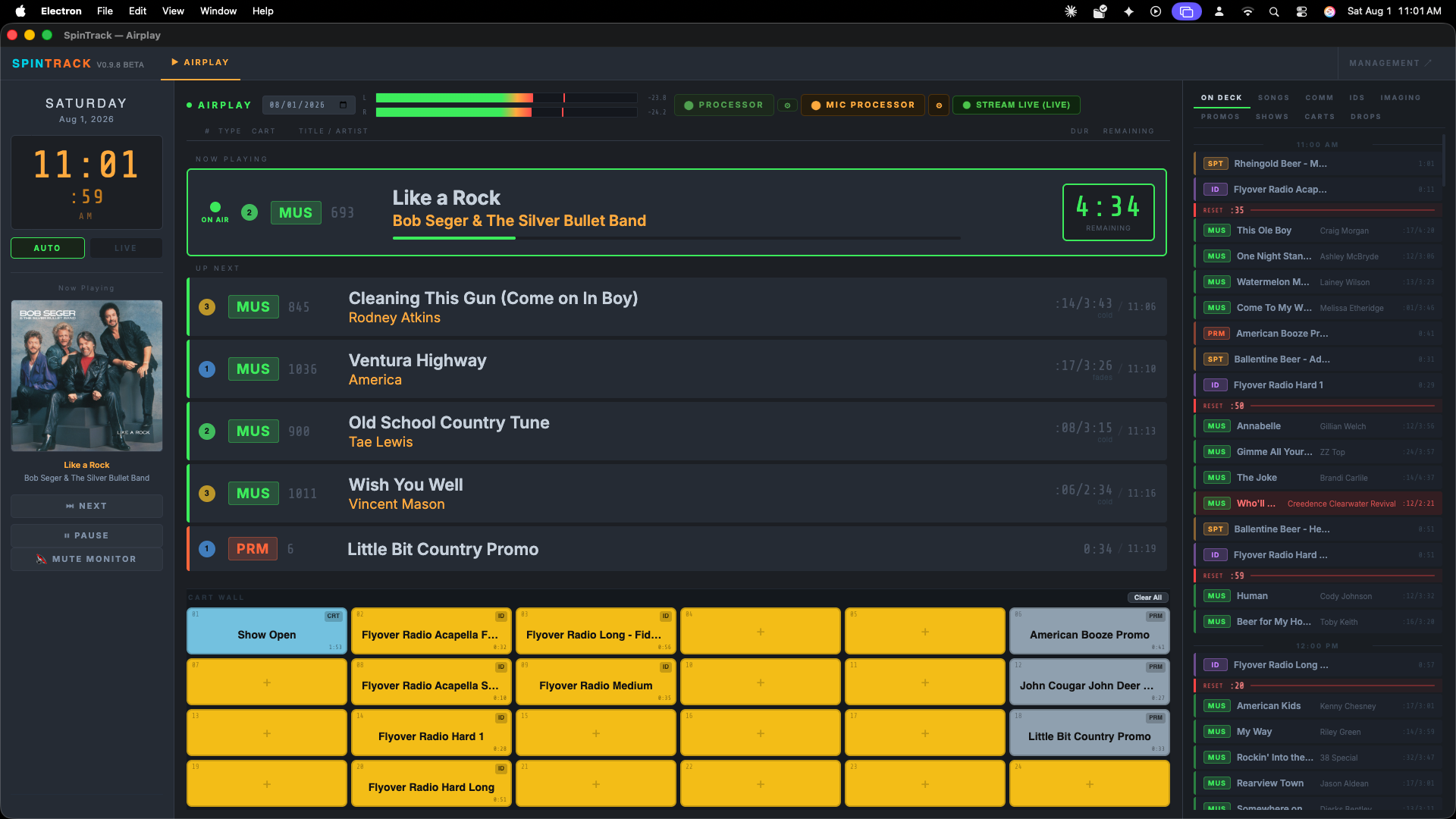1456x819 pixels.
Task: Pause the current playback
Action: pos(86,535)
